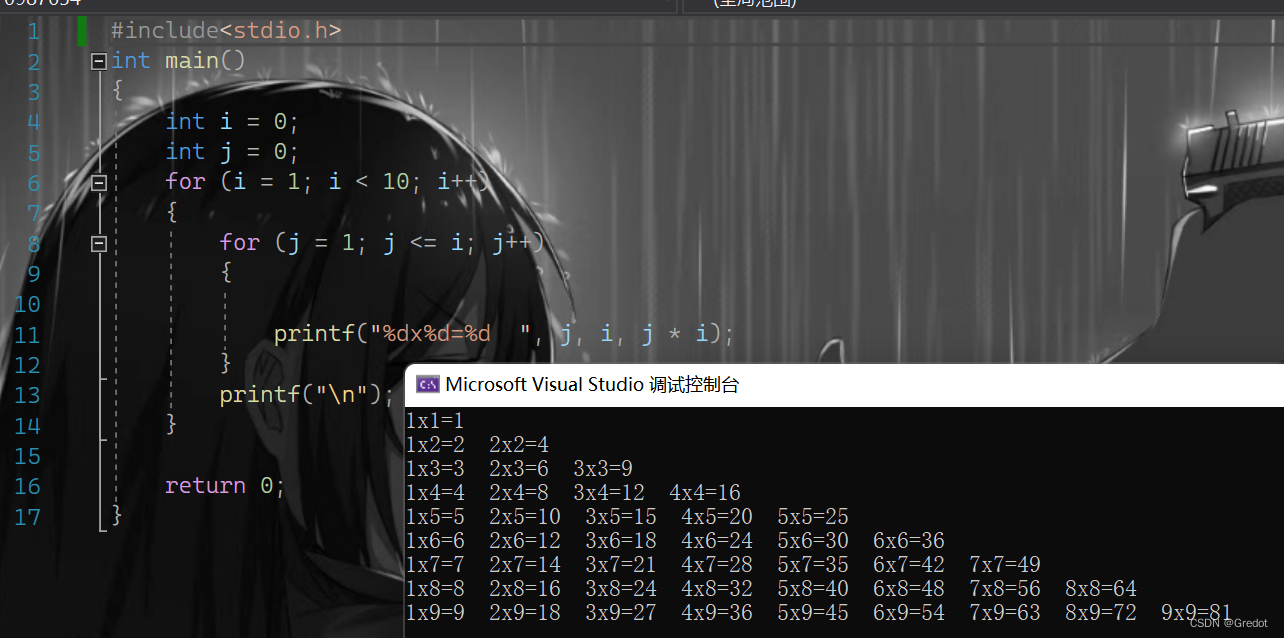Viewport: 1284px width, 638px height.
Task: Click console output 8x8=64
Action: [1101, 589]
